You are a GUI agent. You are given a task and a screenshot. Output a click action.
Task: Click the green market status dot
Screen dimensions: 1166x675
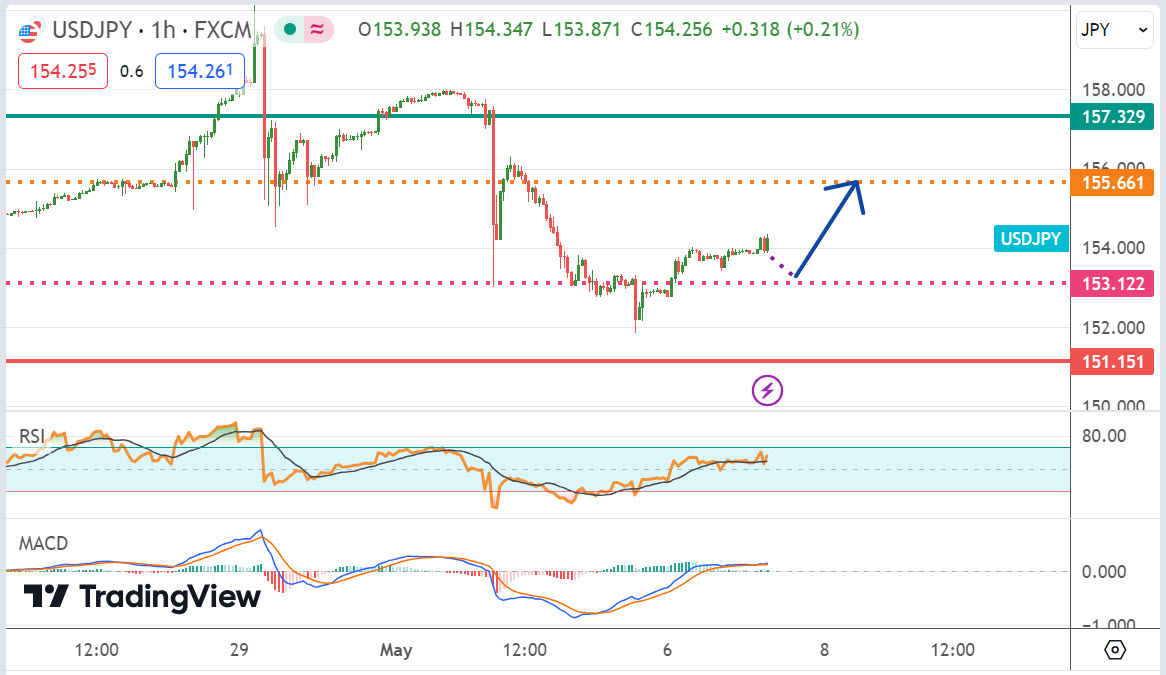(x=289, y=30)
